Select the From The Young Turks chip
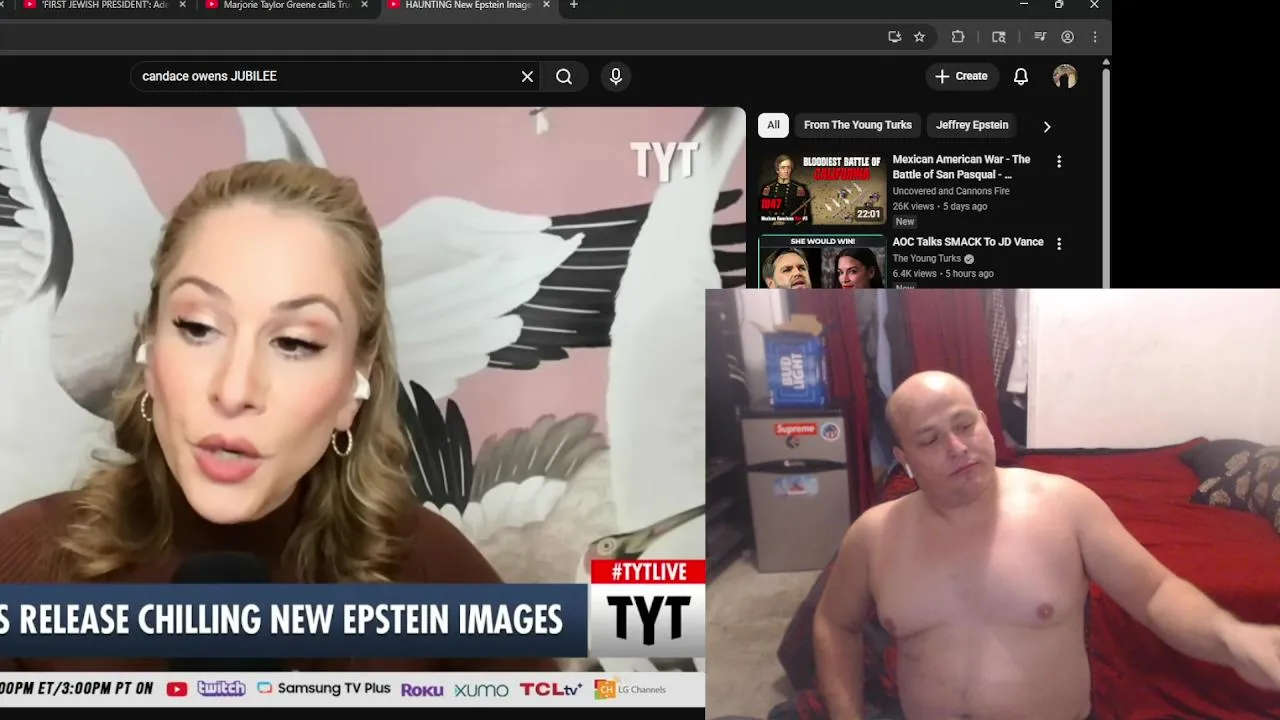Image resolution: width=1280 pixels, height=720 pixels. pos(858,125)
